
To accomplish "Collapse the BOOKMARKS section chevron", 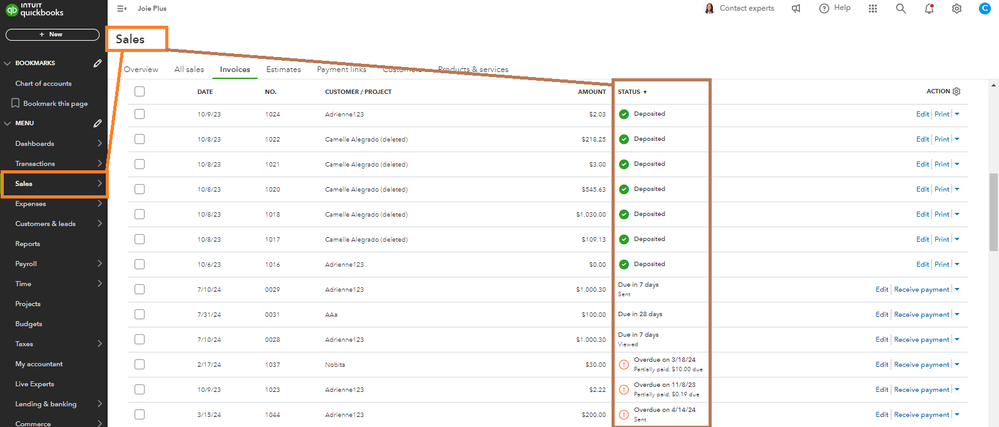I will pos(8,63).
